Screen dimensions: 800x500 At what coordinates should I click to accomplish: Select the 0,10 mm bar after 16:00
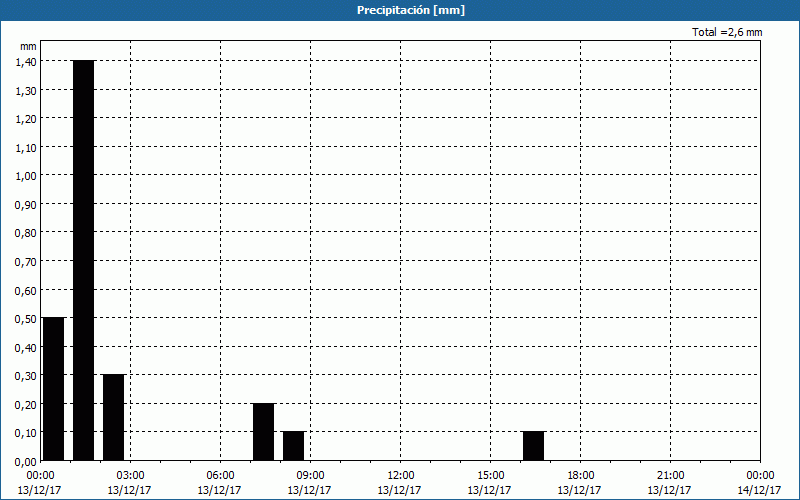coord(533,446)
